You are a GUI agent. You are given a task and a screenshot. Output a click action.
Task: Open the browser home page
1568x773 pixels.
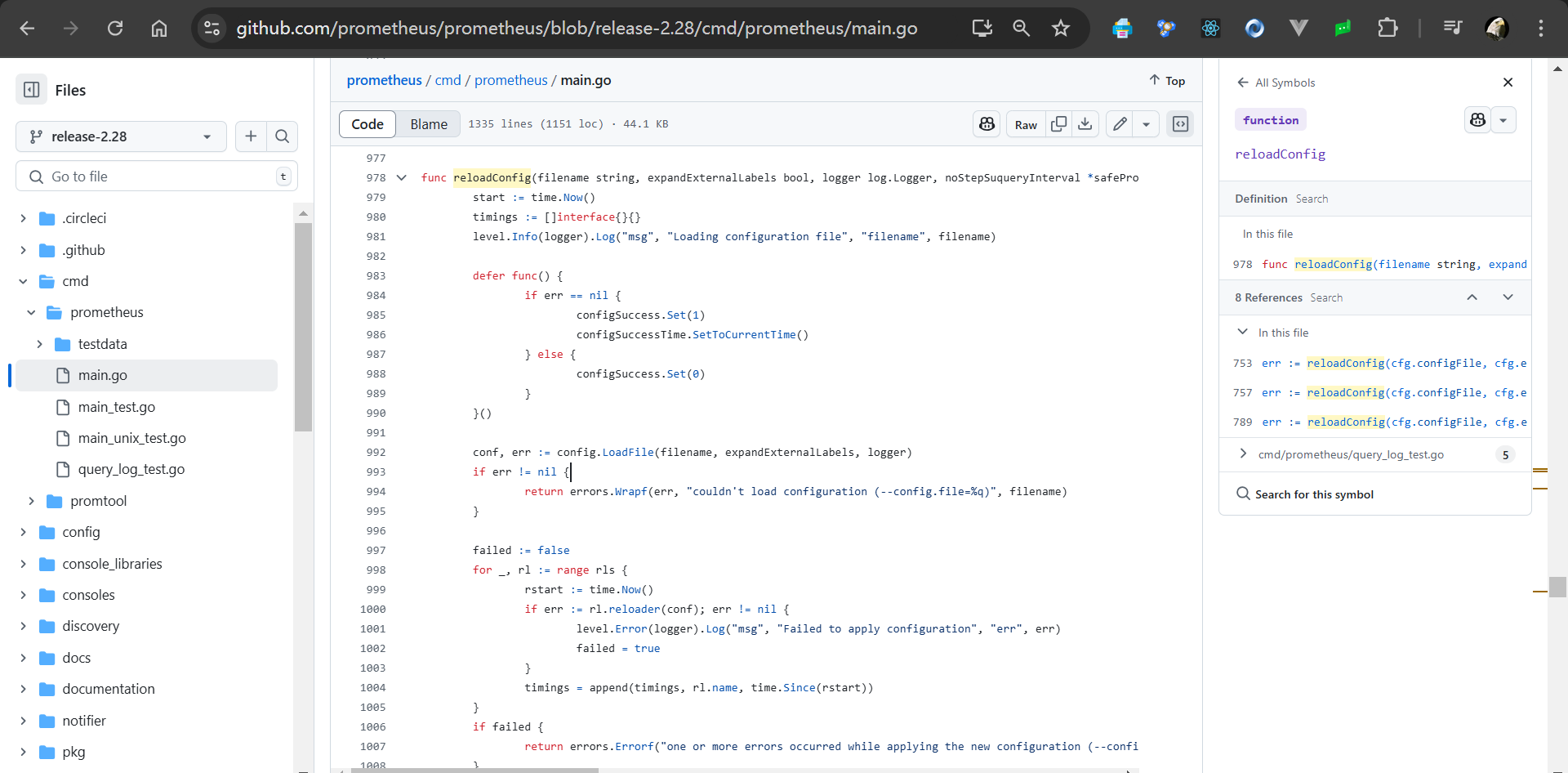[159, 29]
